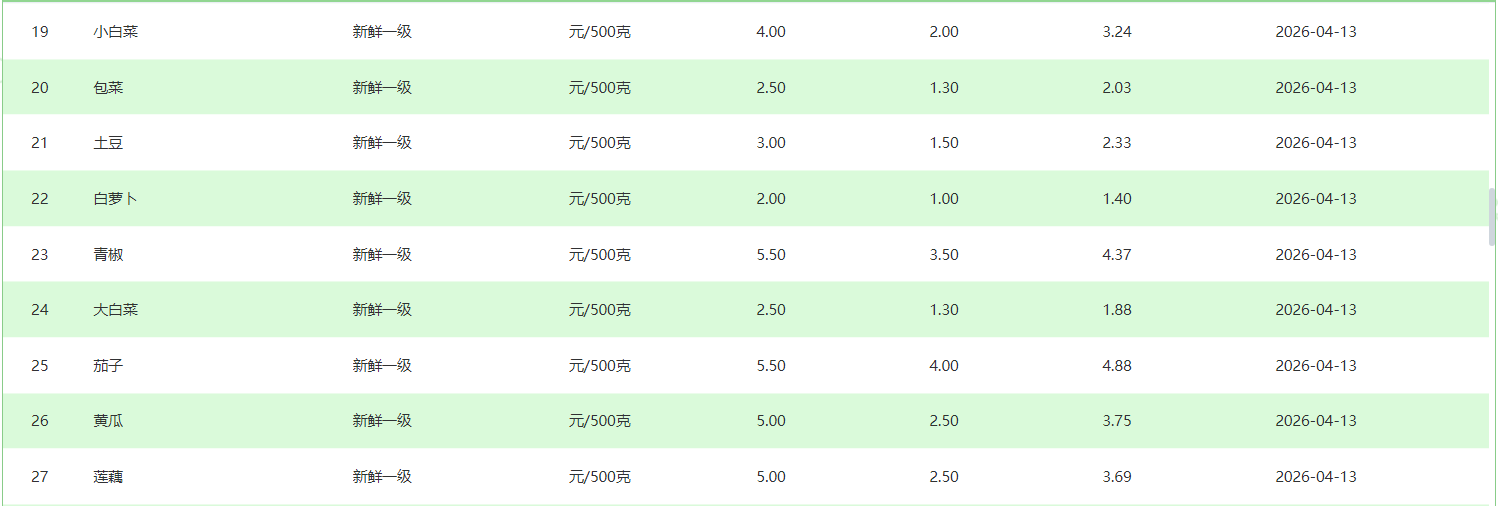
Task: Click the 3.24 average price for 小白菜
Action: pyautogui.click(x=1117, y=32)
